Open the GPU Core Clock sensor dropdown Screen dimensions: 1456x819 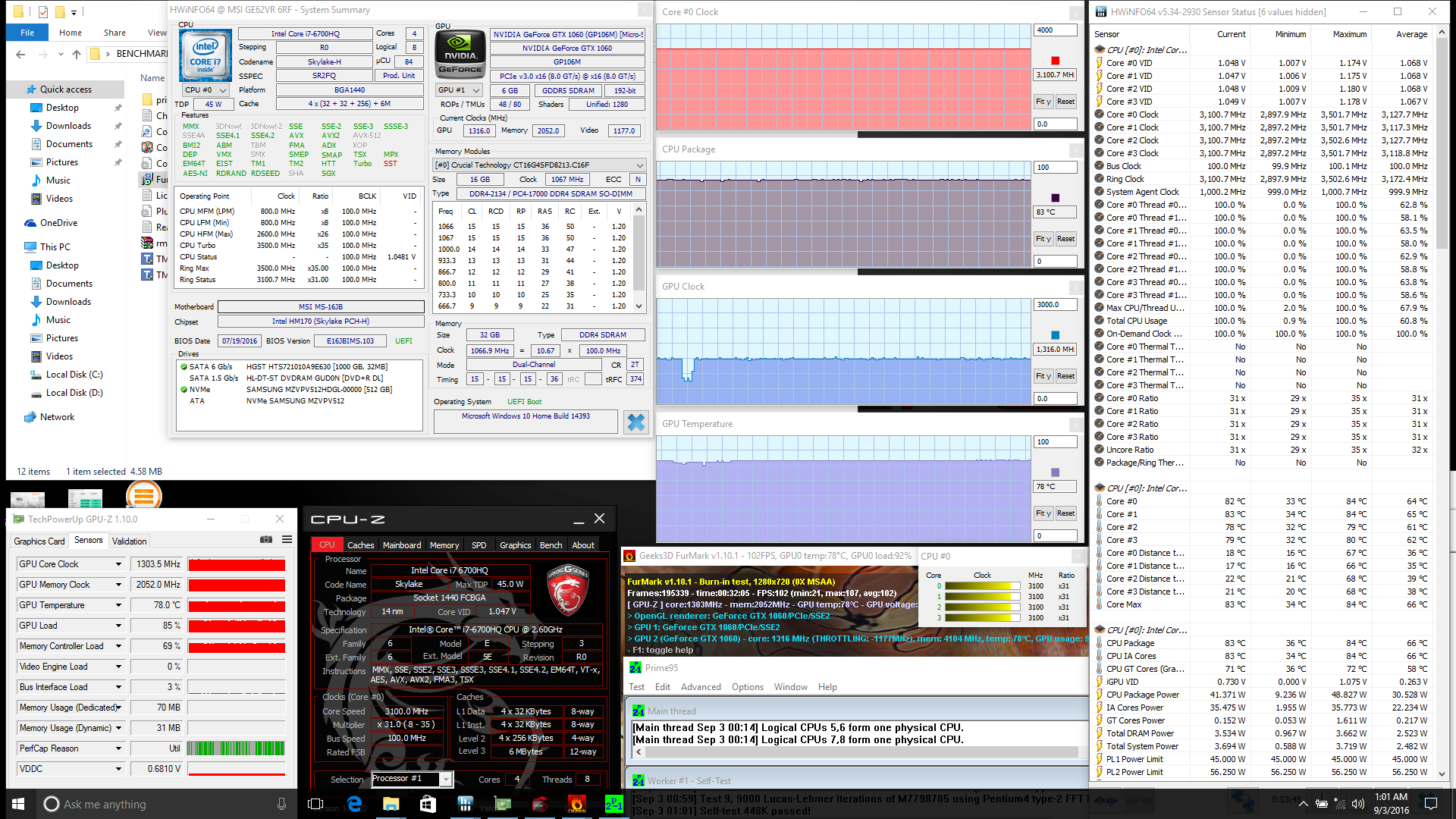118,564
